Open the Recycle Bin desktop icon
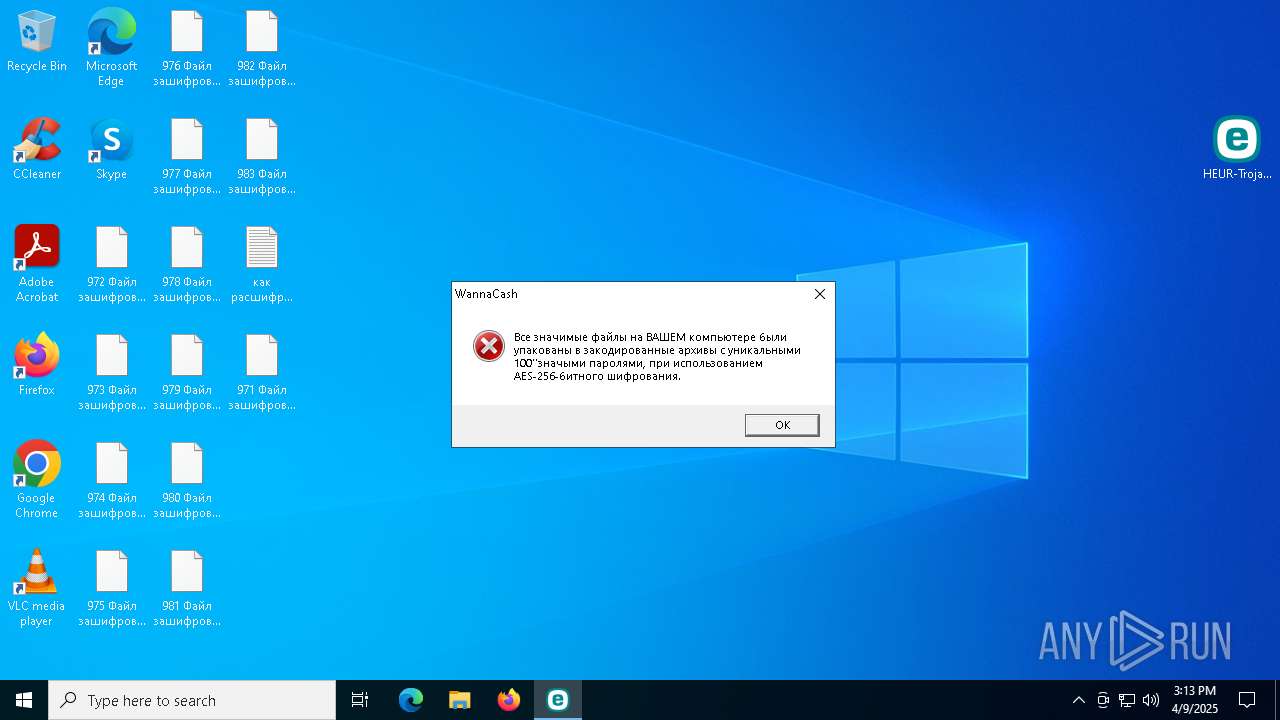This screenshot has width=1280, height=720. pyautogui.click(x=37, y=42)
